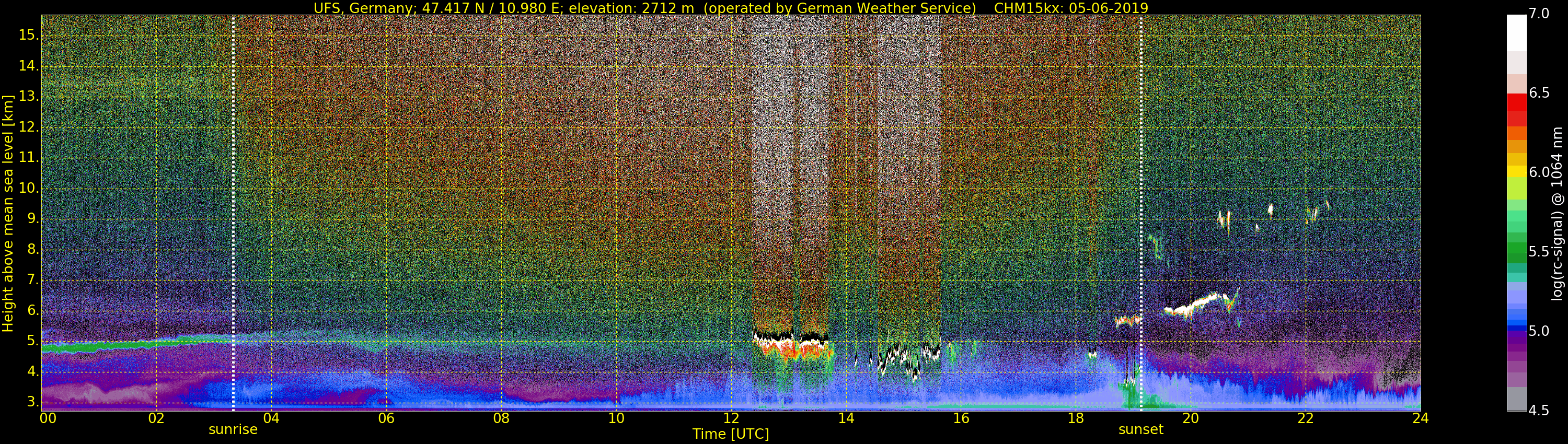Click height tick '8.' on the height axis
The width and height of the screenshot is (1568, 444).
tap(32, 249)
